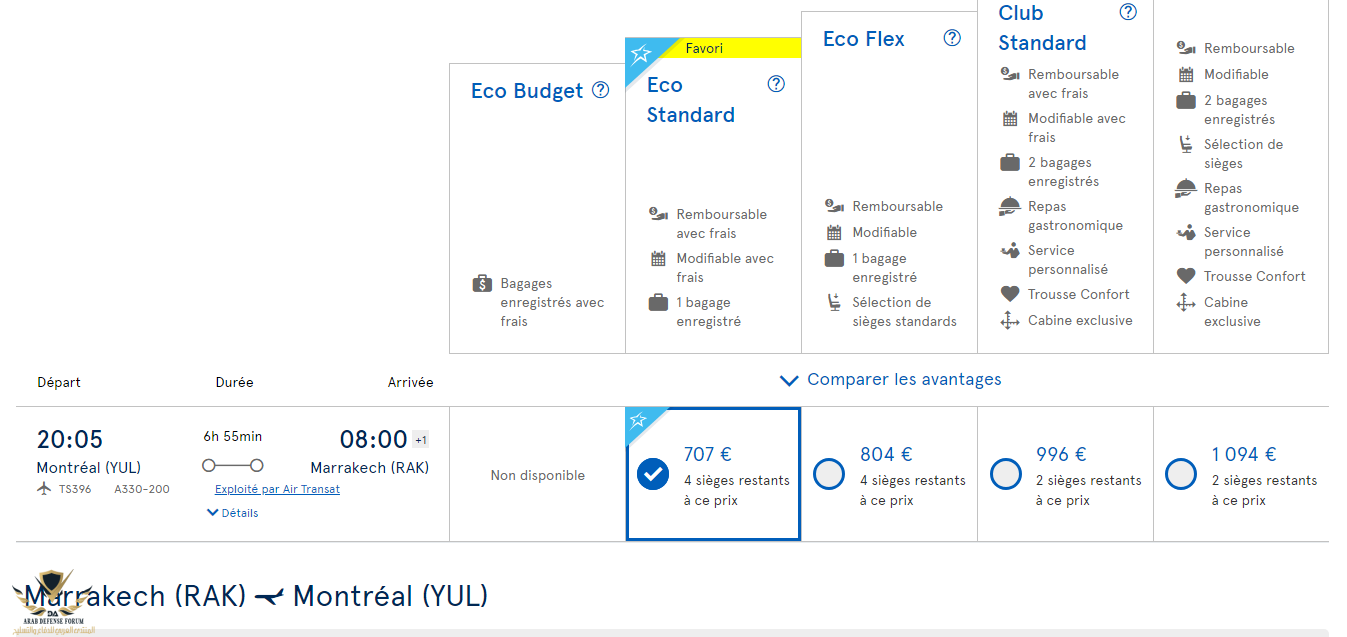This screenshot has height=637, width=1347.
Task: Click the Eco Flex seat selection icon
Action: tap(834, 302)
